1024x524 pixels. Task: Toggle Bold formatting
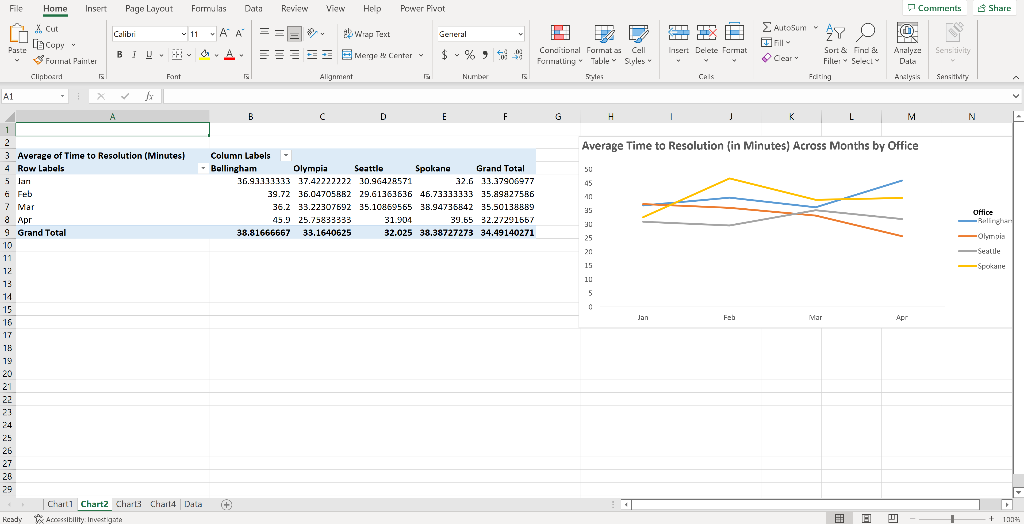point(120,55)
